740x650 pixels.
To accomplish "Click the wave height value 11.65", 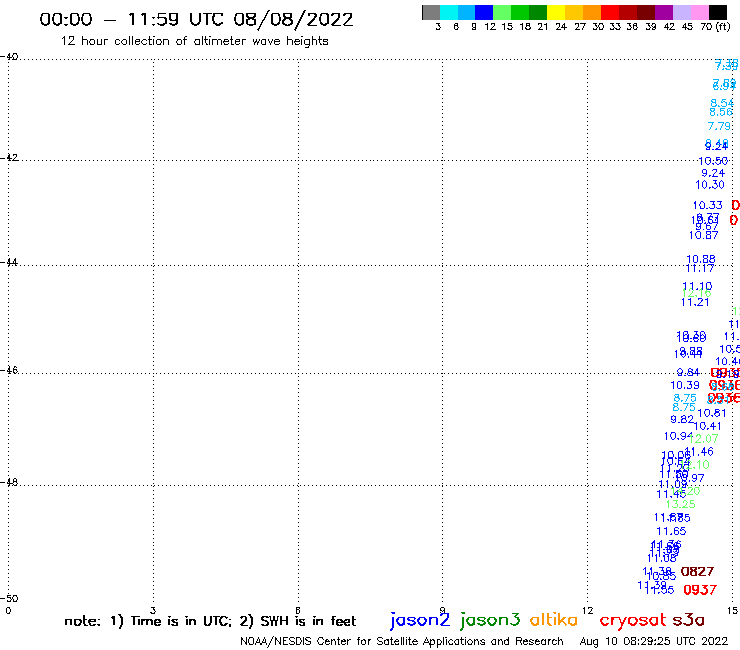I will (x=671, y=531).
